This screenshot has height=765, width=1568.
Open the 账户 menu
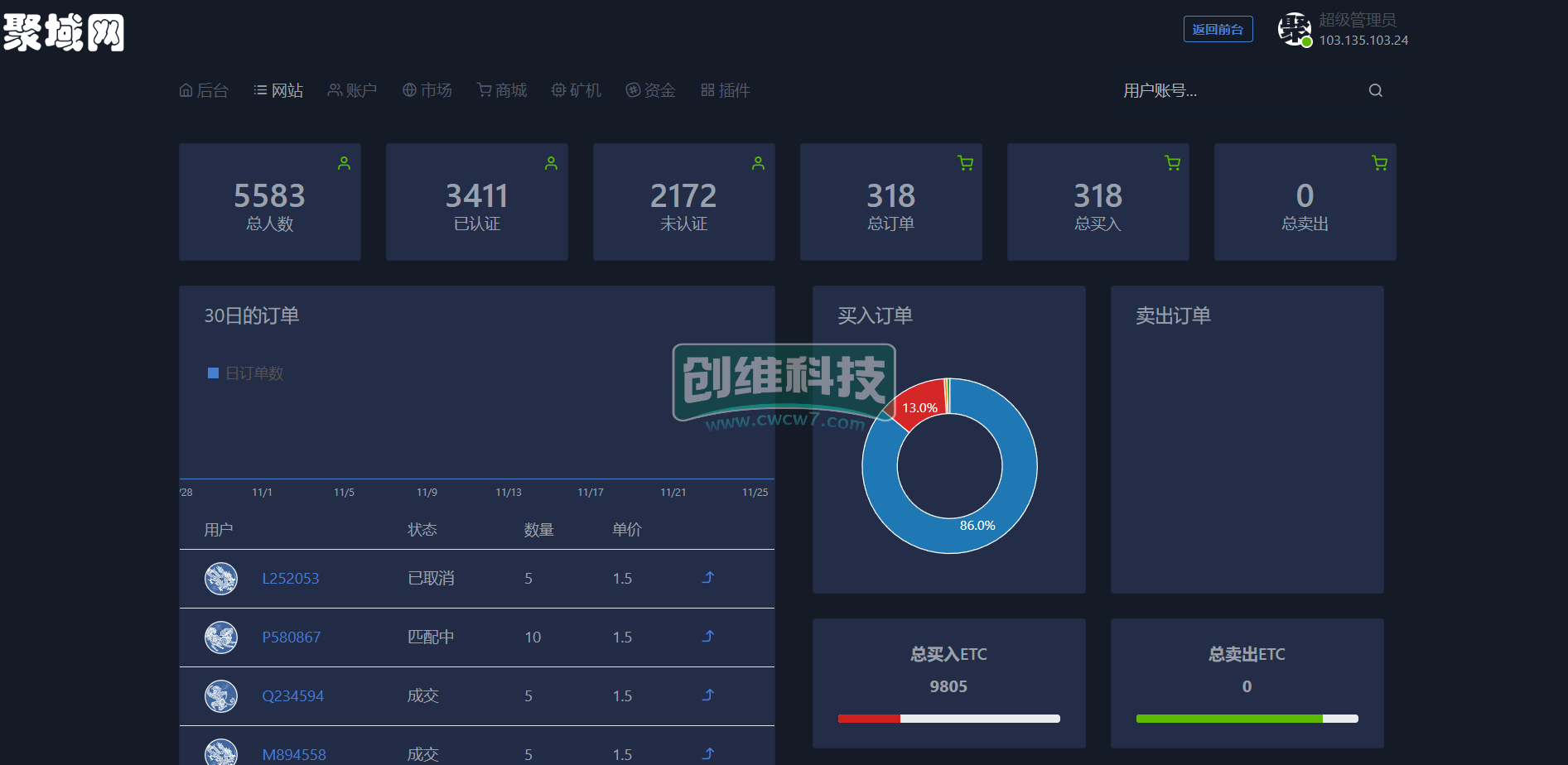coord(352,90)
